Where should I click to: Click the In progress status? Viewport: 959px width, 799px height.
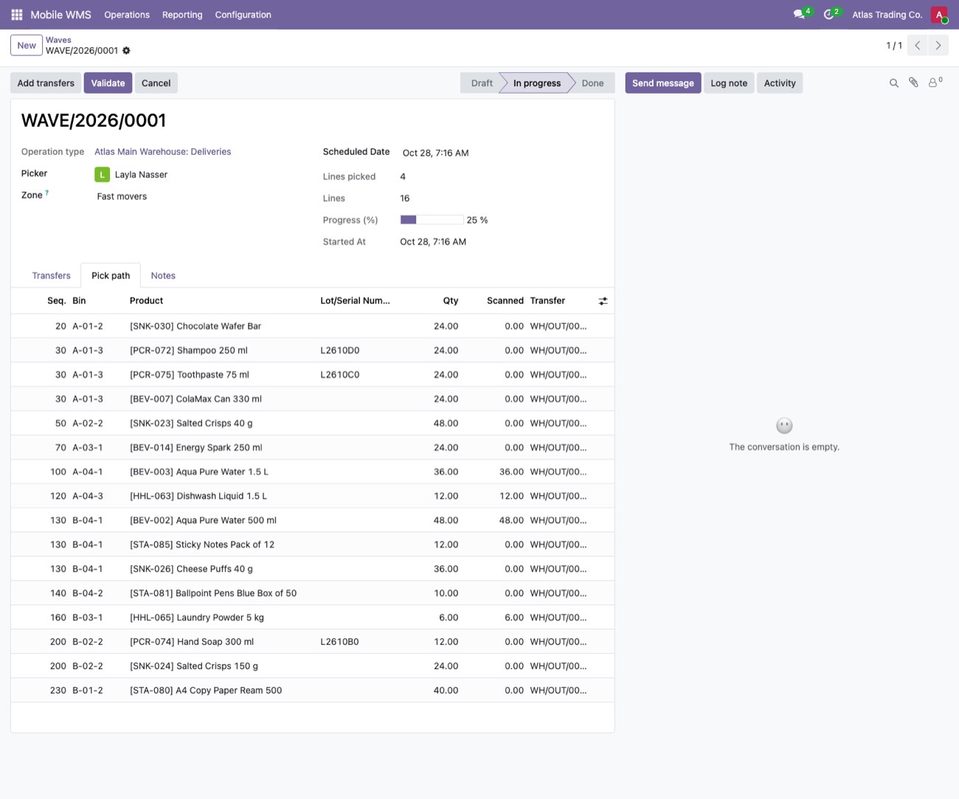(x=537, y=83)
